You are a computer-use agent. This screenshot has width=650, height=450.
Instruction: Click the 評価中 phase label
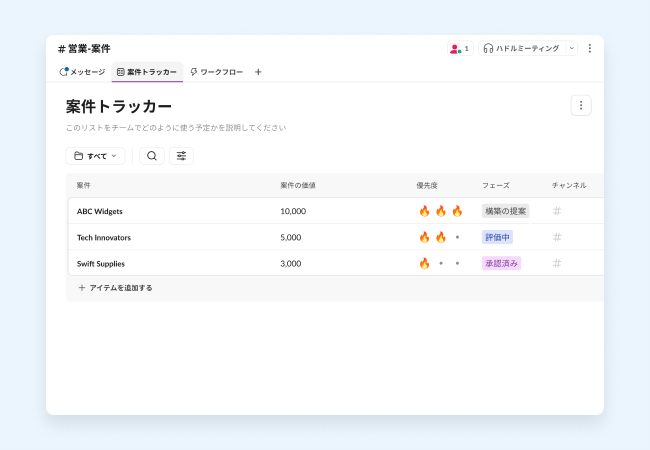click(497, 237)
